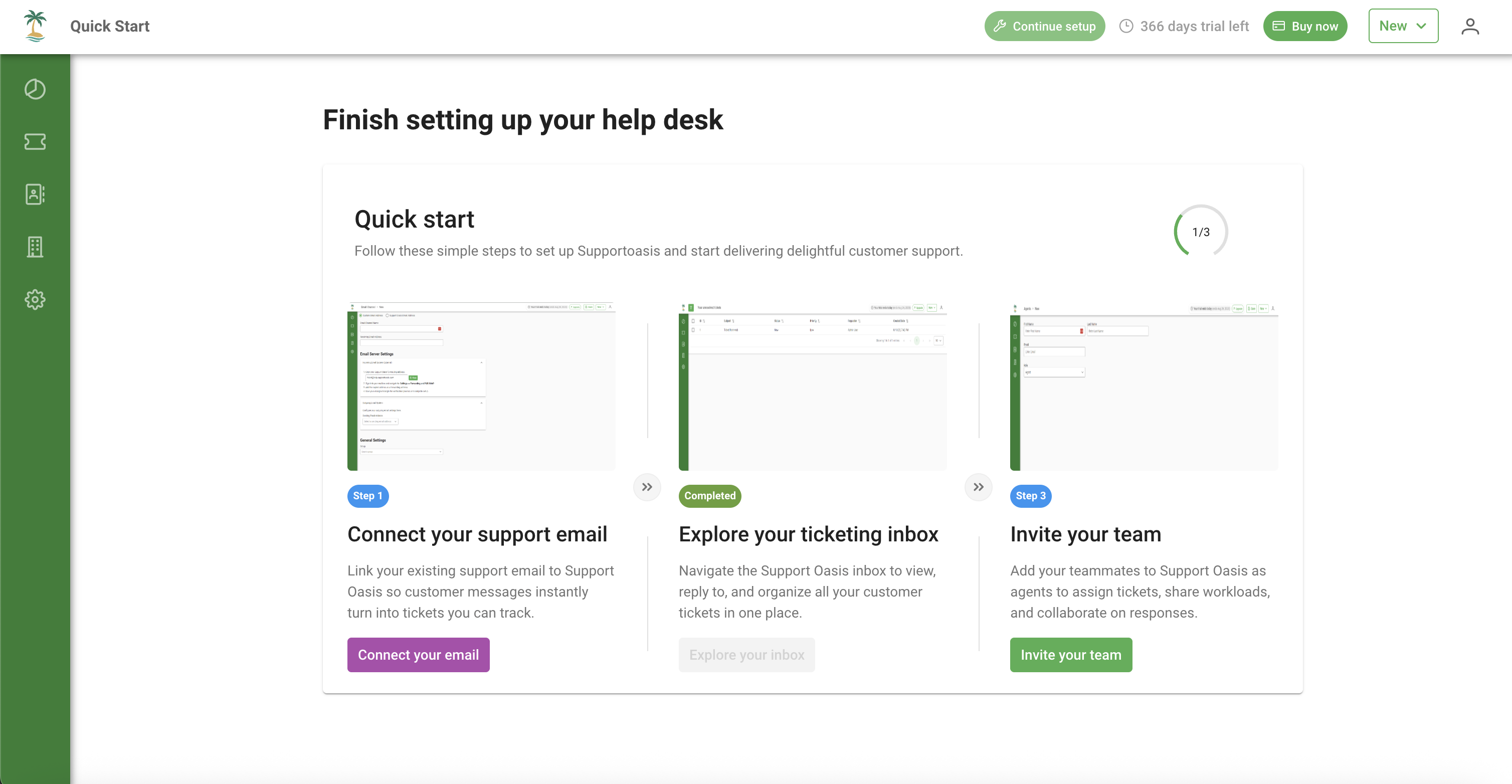
Task: Click the user profile icon
Action: tap(1470, 27)
